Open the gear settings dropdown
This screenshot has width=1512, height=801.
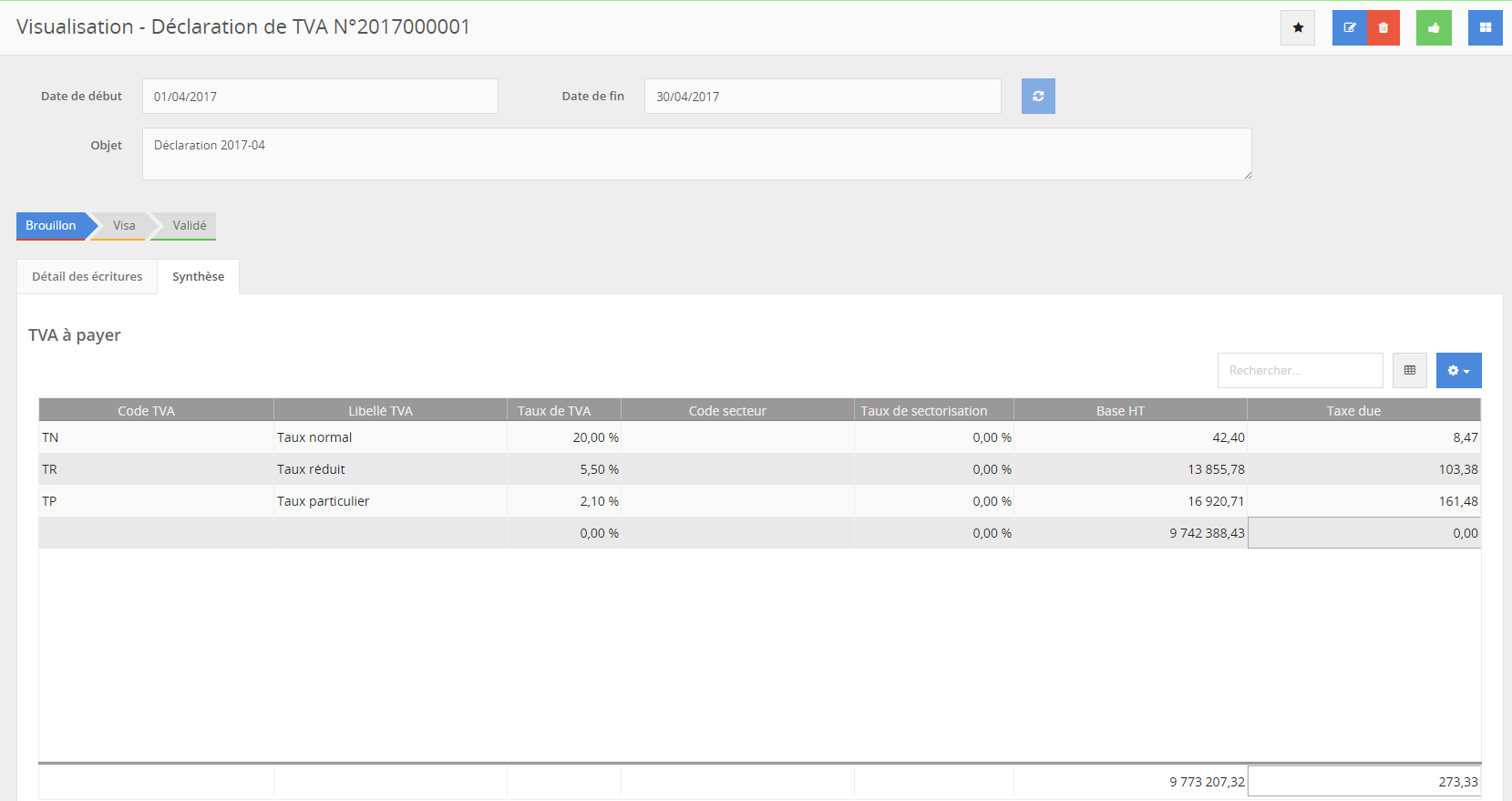pos(1458,371)
